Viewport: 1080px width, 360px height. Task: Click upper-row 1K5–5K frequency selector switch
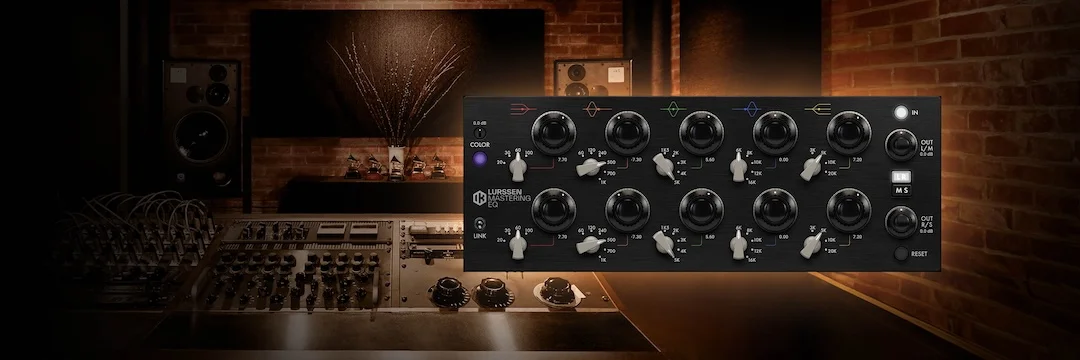(x=664, y=166)
